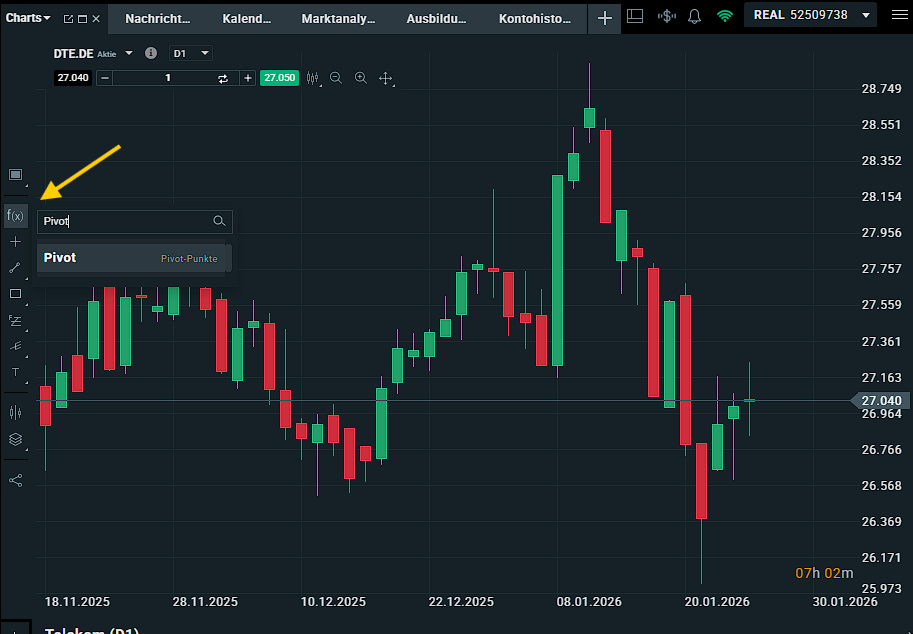Toggle the volume unit switch icon
Screen dimensions: 913x634
pyautogui.click(x=223, y=78)
